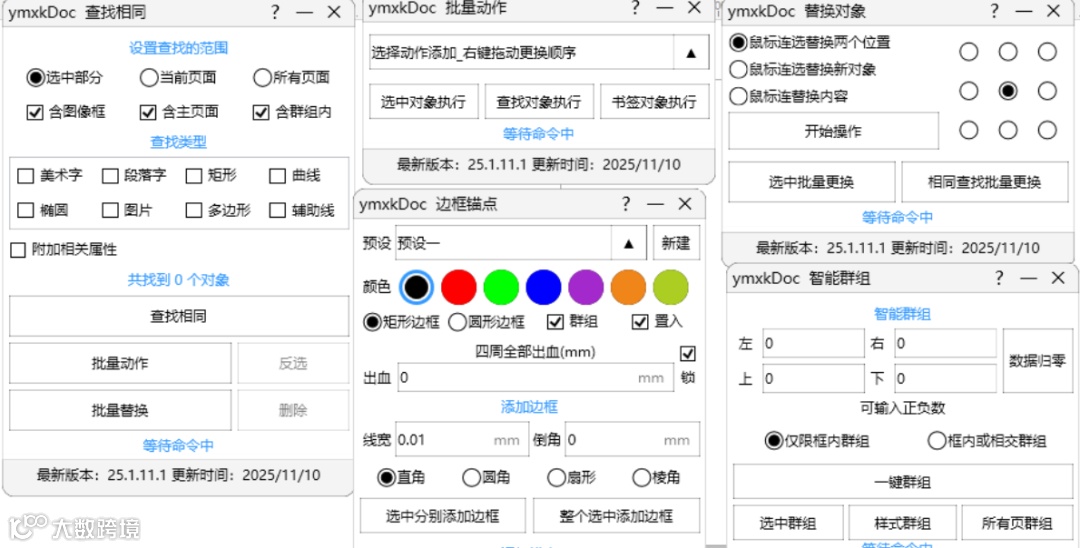This screenshot has width=1080, height=548.
Task: Enable 椭圆 search type
Action: coord(43,210)
